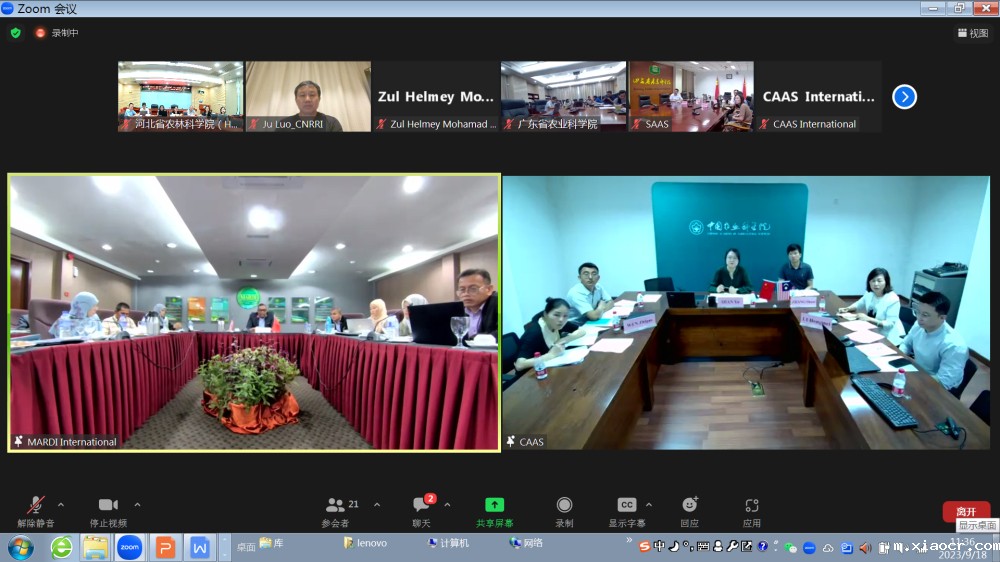Select the CAAS video tile
This screenshot has height=562, width=1000.
coord(745,313)
